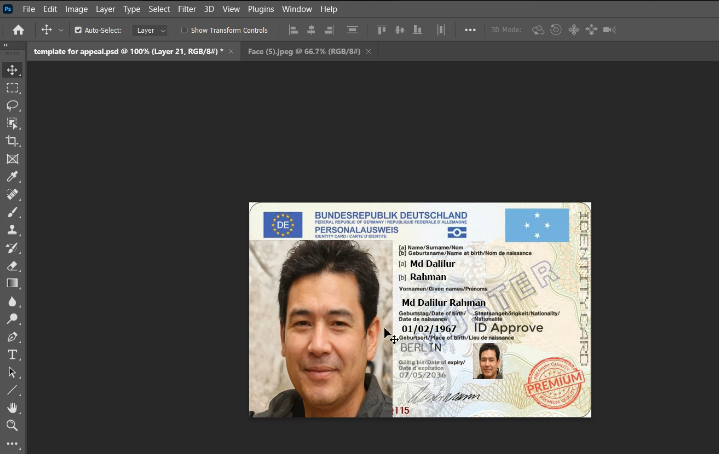Click the Home icon in options bar
This screenshot has height=454, width=719.
tap(18, 30)
